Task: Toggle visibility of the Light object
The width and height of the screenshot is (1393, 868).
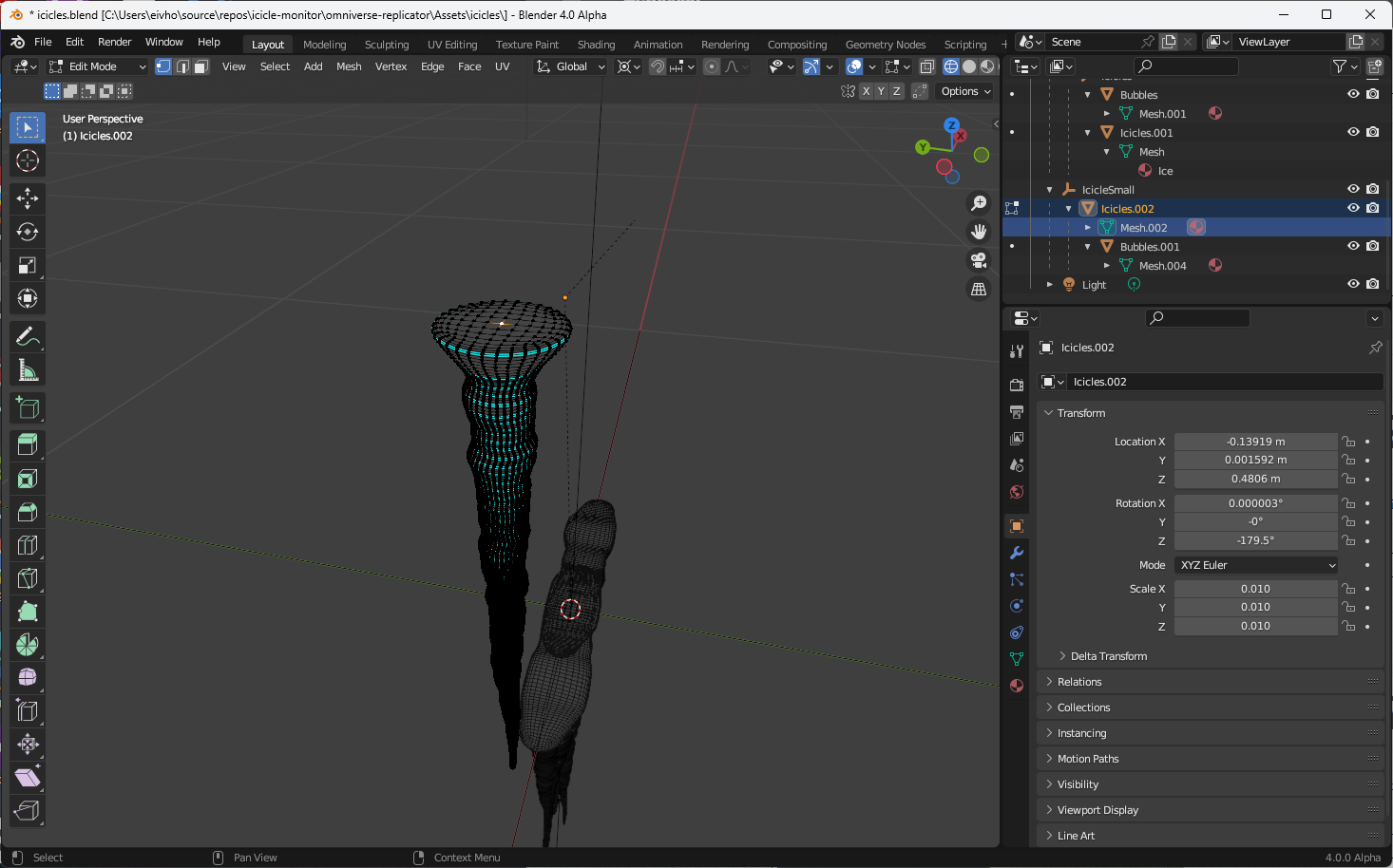Action: click(1353, 284)
